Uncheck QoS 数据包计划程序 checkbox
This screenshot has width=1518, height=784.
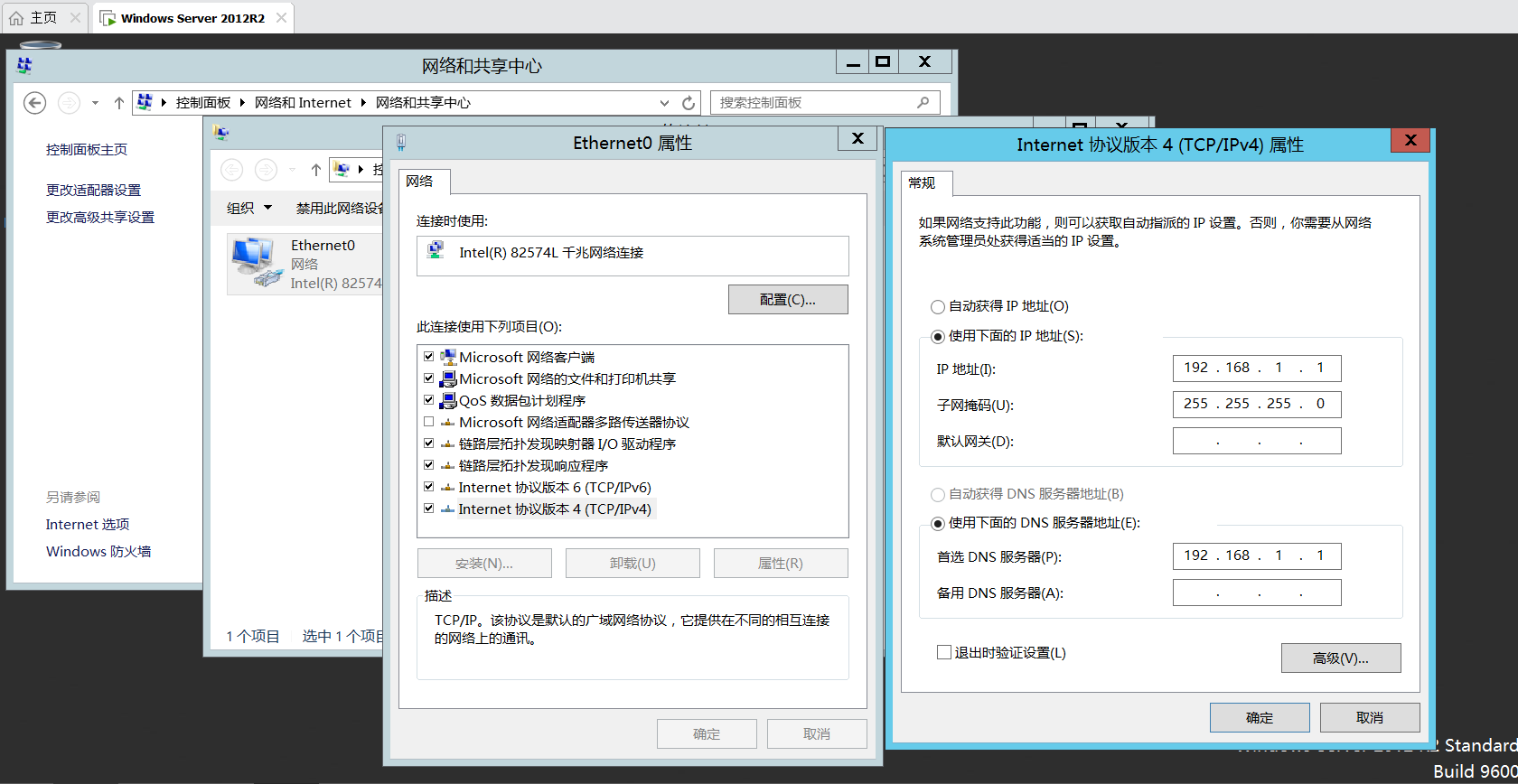[x=429, y=400]
